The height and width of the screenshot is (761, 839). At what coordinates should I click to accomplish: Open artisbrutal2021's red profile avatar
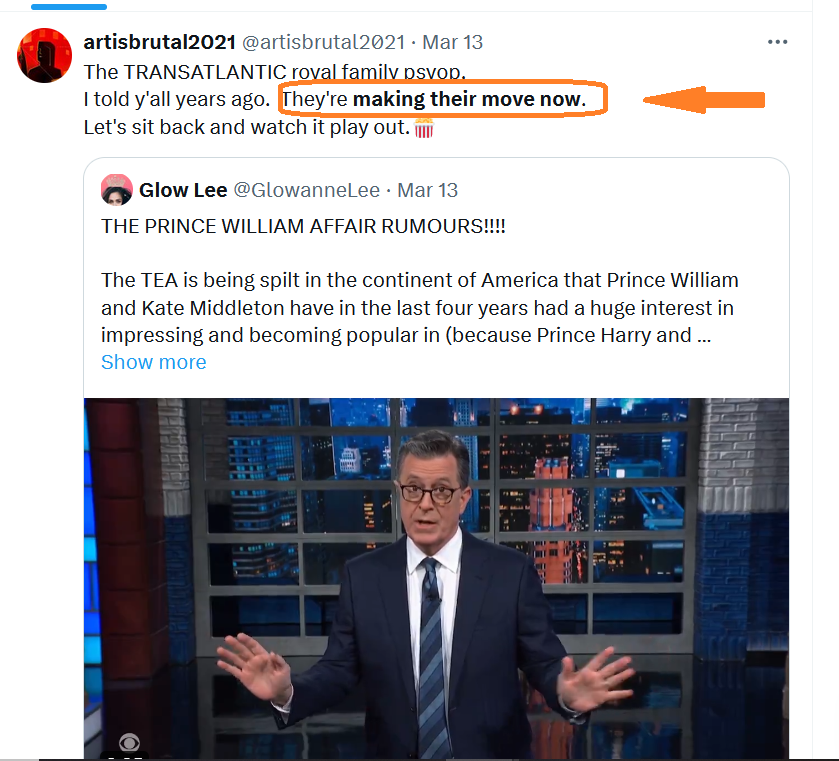coord(44,55)
